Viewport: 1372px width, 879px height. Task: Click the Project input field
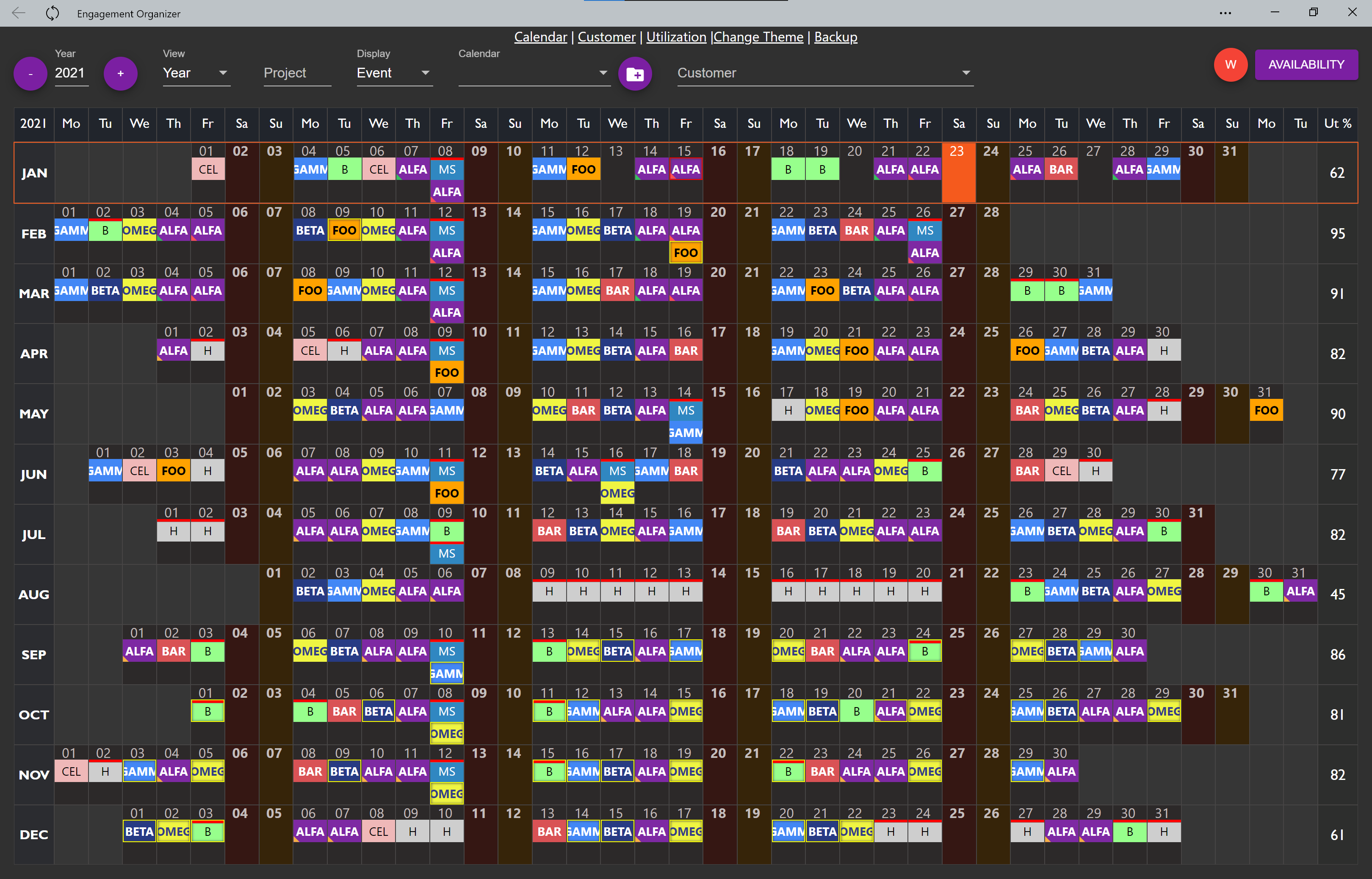(x=297, y=73)
